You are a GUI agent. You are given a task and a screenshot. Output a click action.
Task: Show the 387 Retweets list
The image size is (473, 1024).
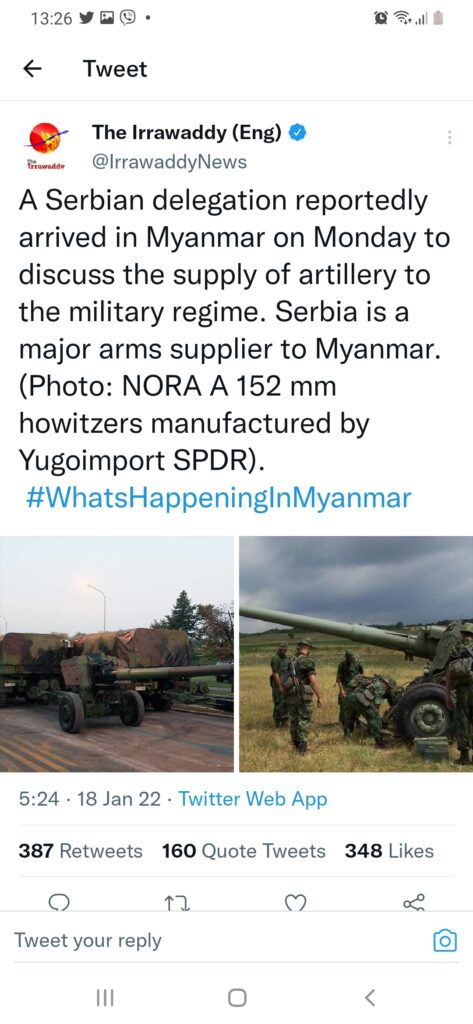tap(80, 851)
